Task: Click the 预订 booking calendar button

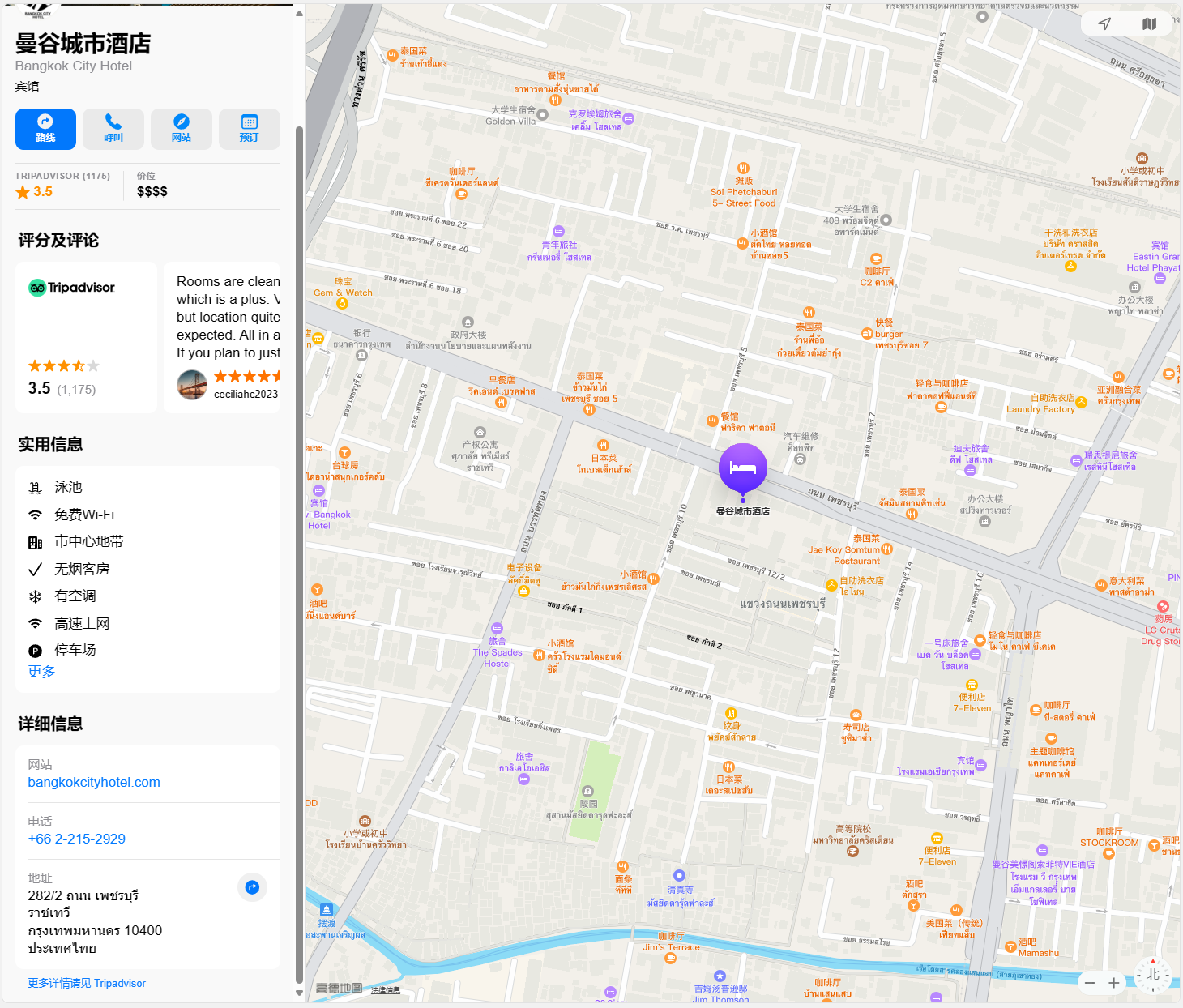Action: (x=250, y=129)
